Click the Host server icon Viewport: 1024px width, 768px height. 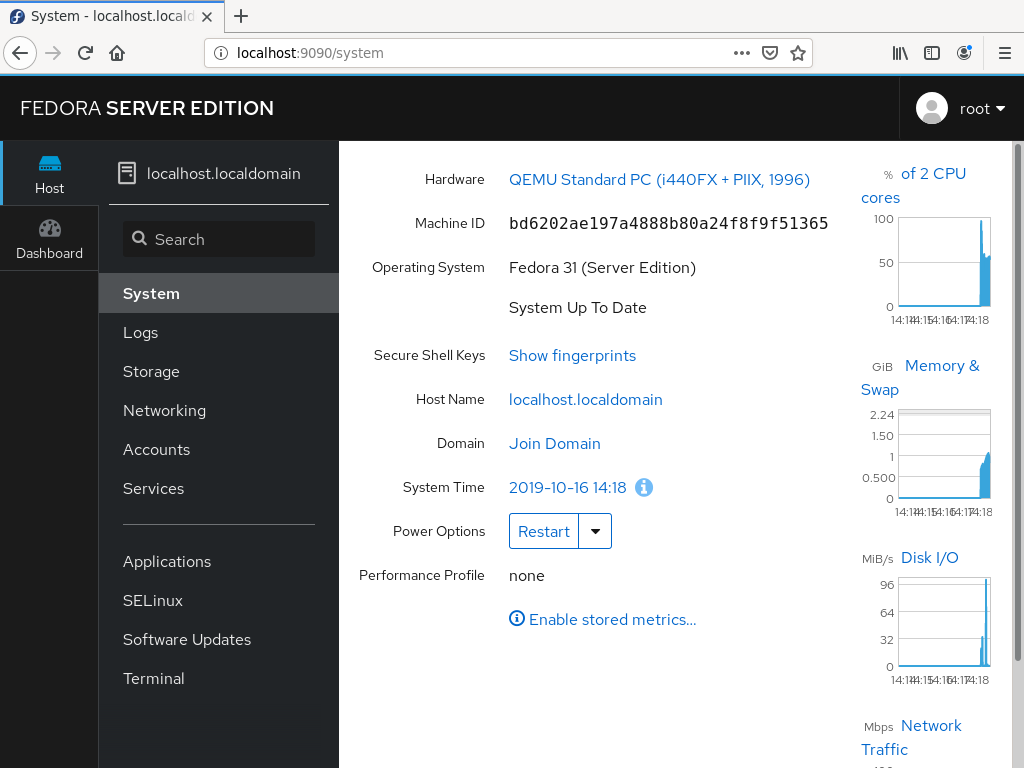[50, 163]
